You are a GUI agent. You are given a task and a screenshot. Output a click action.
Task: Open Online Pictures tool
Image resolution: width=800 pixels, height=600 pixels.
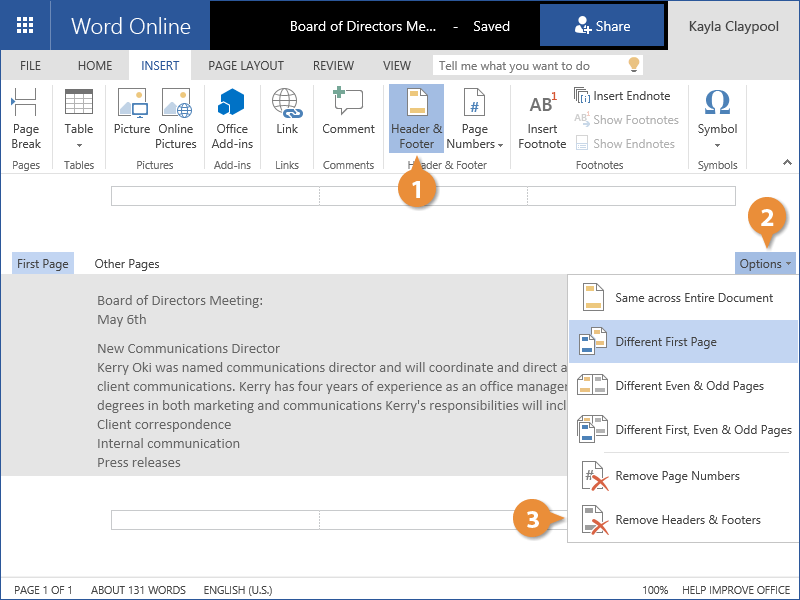click(176, 118)
